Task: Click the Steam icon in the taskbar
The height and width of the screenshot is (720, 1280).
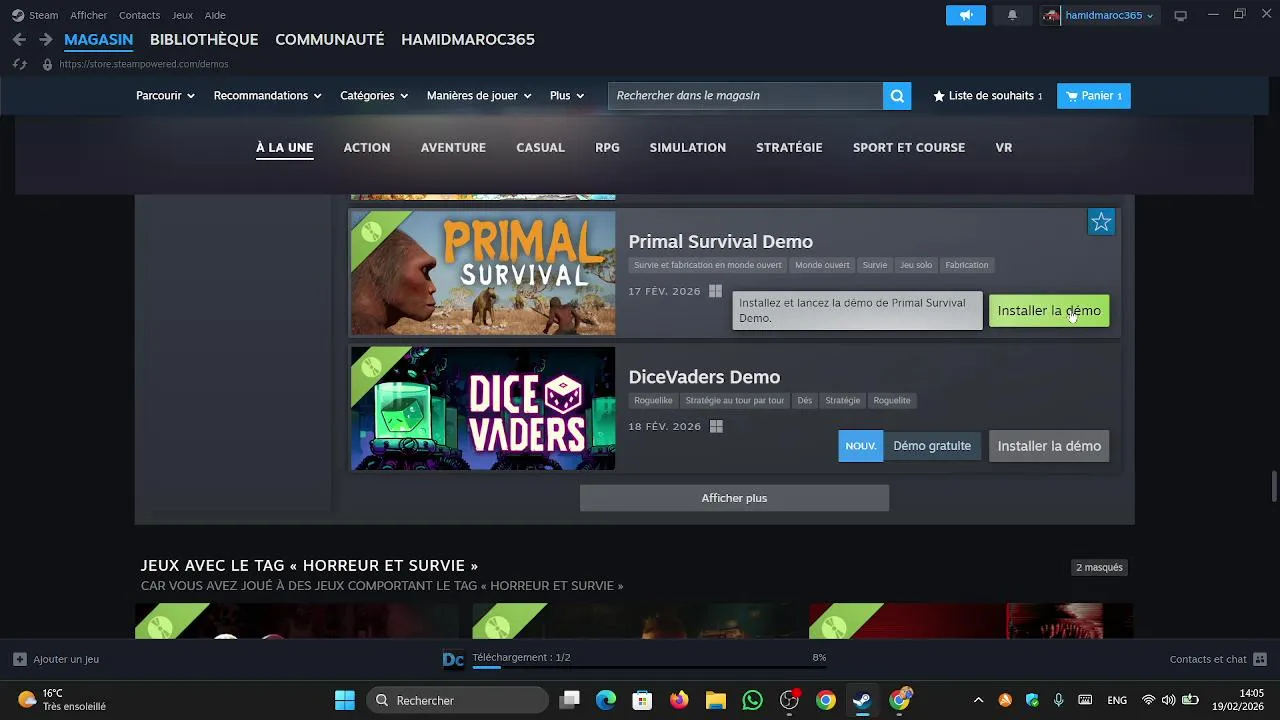Action: click(x=862, y=700)
